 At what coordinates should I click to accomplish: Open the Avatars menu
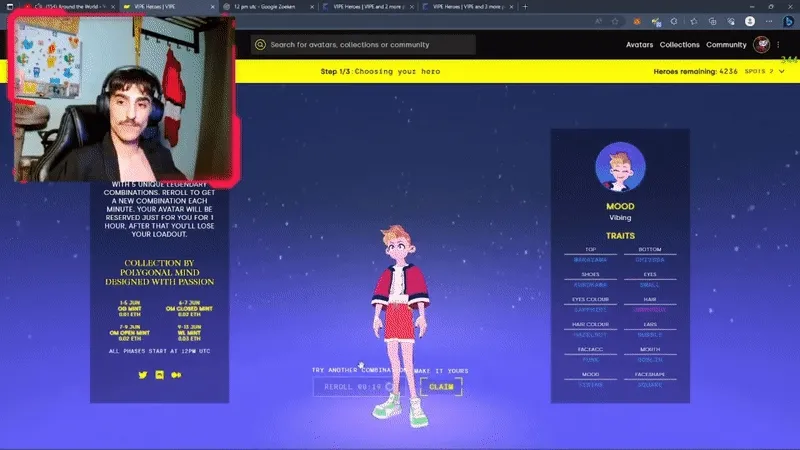point(639,45)
